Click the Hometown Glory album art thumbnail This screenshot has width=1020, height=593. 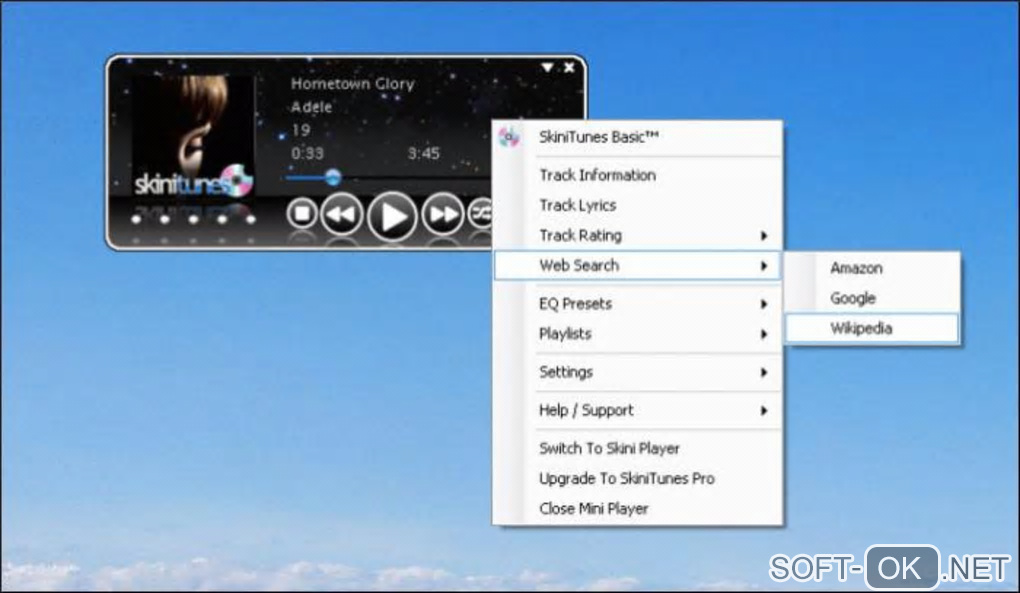point(193,136)
